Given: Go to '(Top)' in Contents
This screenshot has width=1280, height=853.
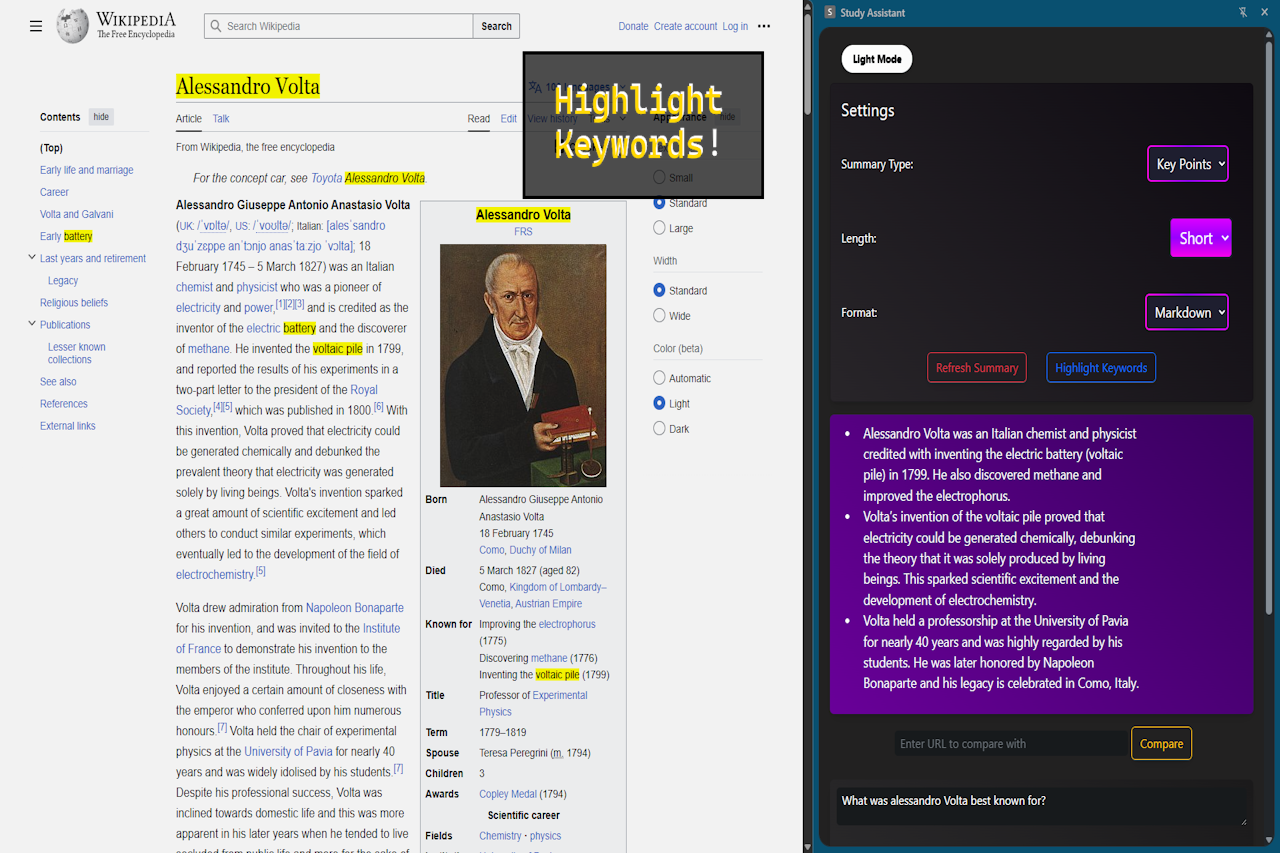Looking at the screenshot, I should [x=51, y=148].
